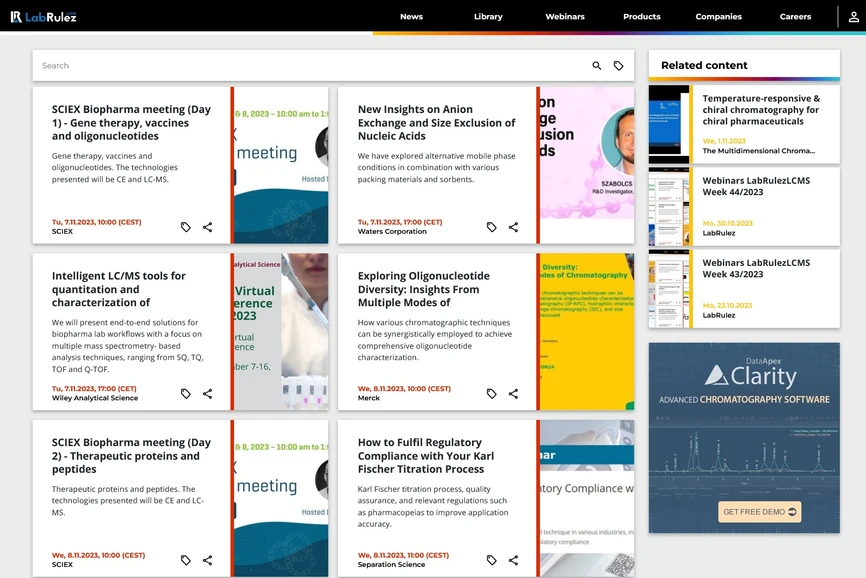This screenshot has height=578, width=866.
Task: Click the Clarity chromatography software ad logo
Action: pyautogui.click(x=750, y=374)
